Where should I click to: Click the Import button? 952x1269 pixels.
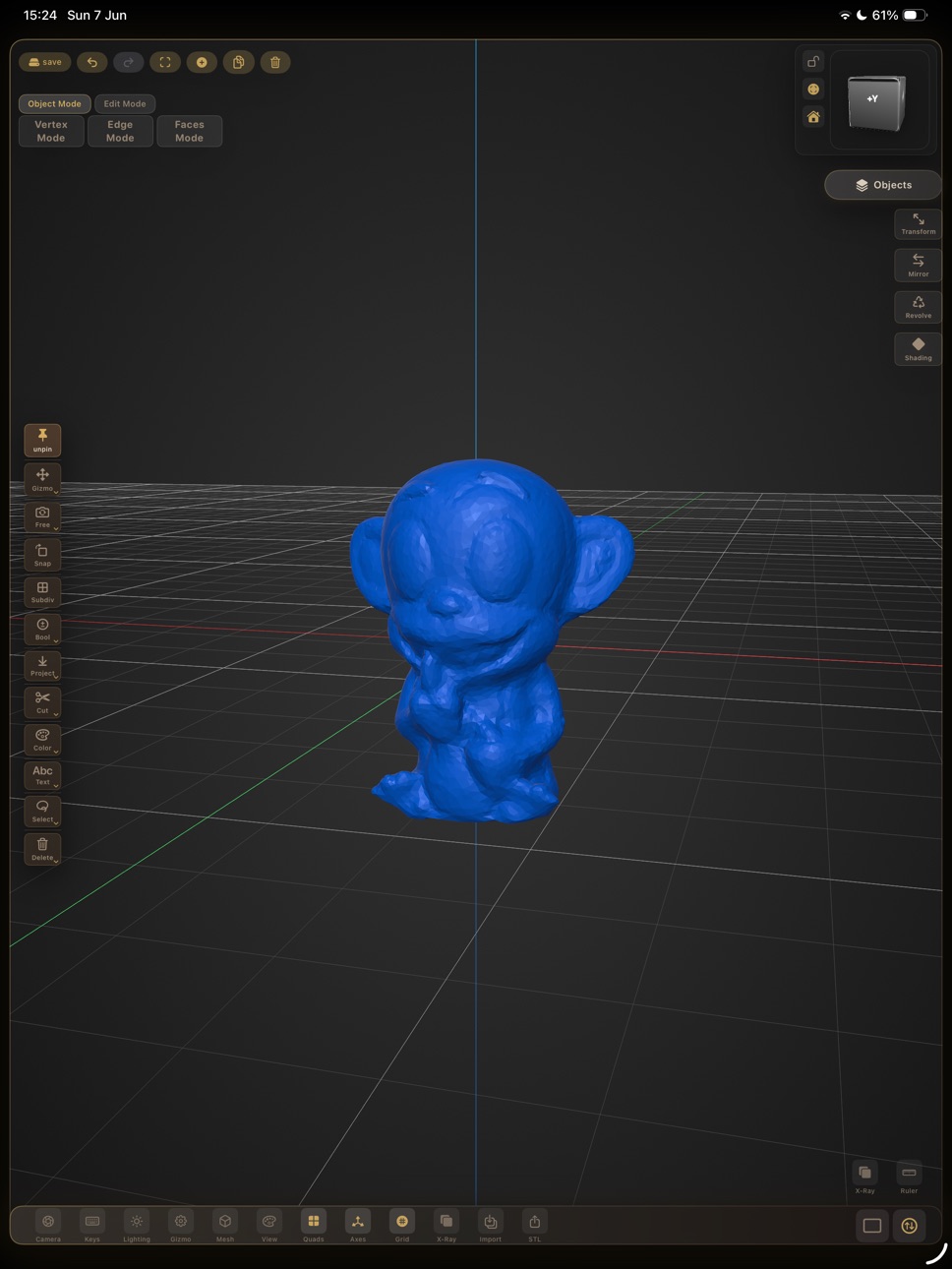coord(491,1225)
